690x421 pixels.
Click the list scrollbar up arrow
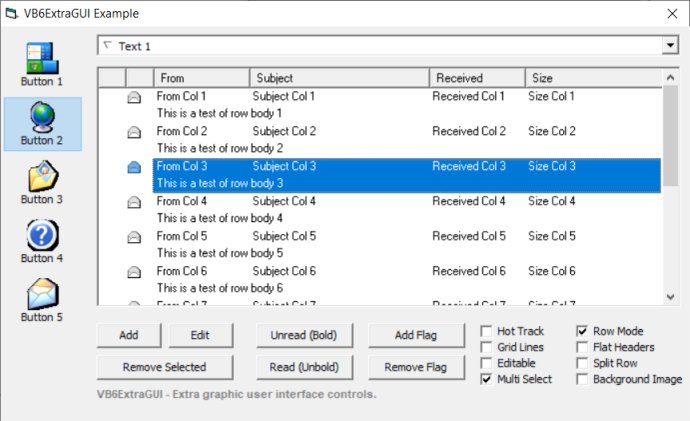coord(670,78)
